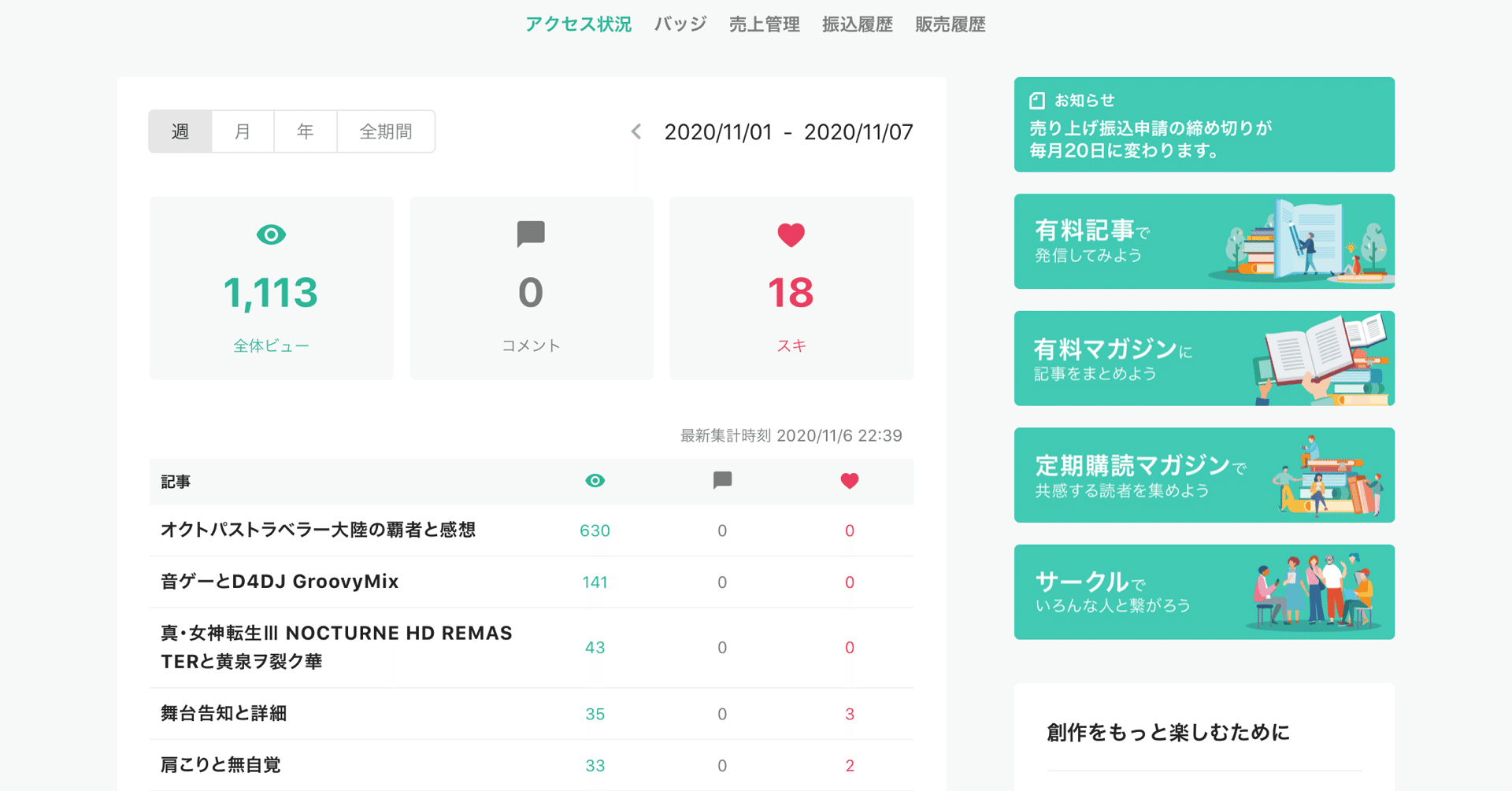This screenshot has width=1512, height=791.
Task: Click the コメント label under summary card
Action: coord(531,346)
